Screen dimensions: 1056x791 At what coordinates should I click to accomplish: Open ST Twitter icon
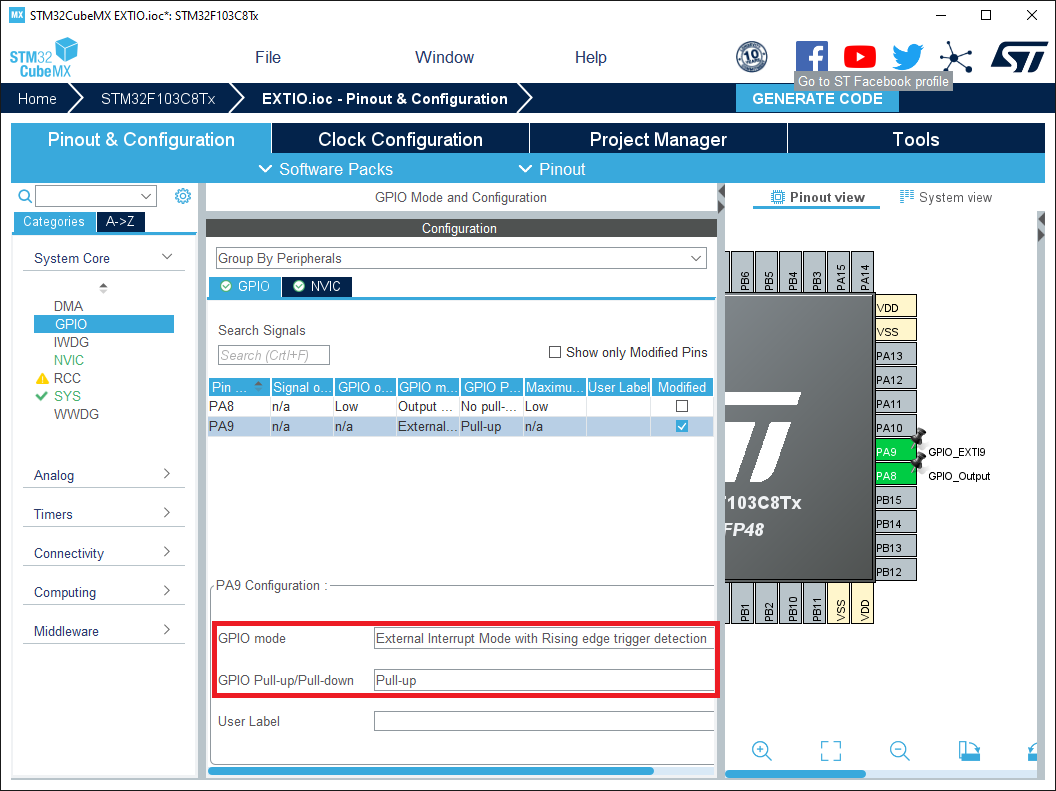click(x=907, y=57)
